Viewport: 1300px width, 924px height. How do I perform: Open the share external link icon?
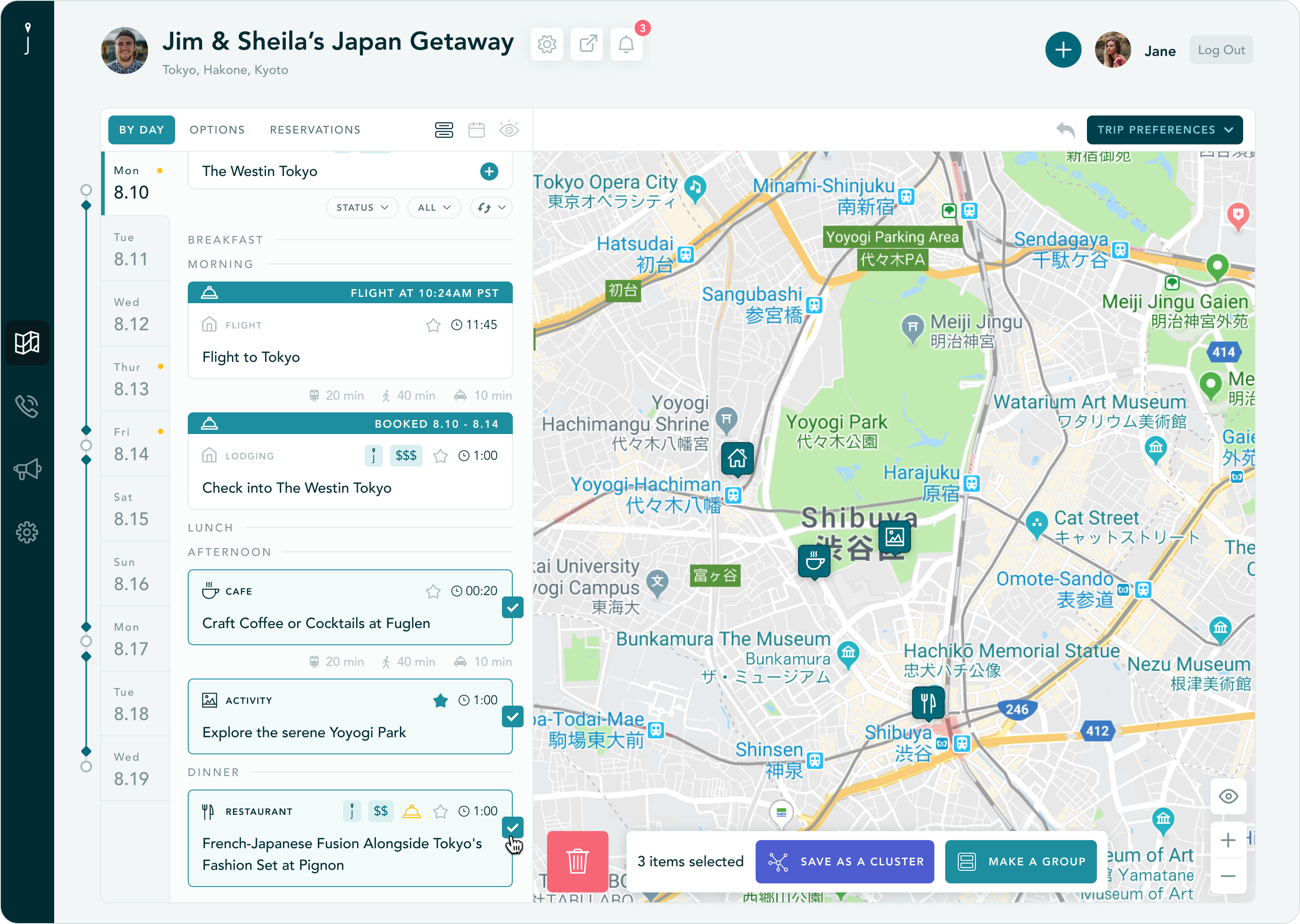pyautogui.click(x=587, y=44)
